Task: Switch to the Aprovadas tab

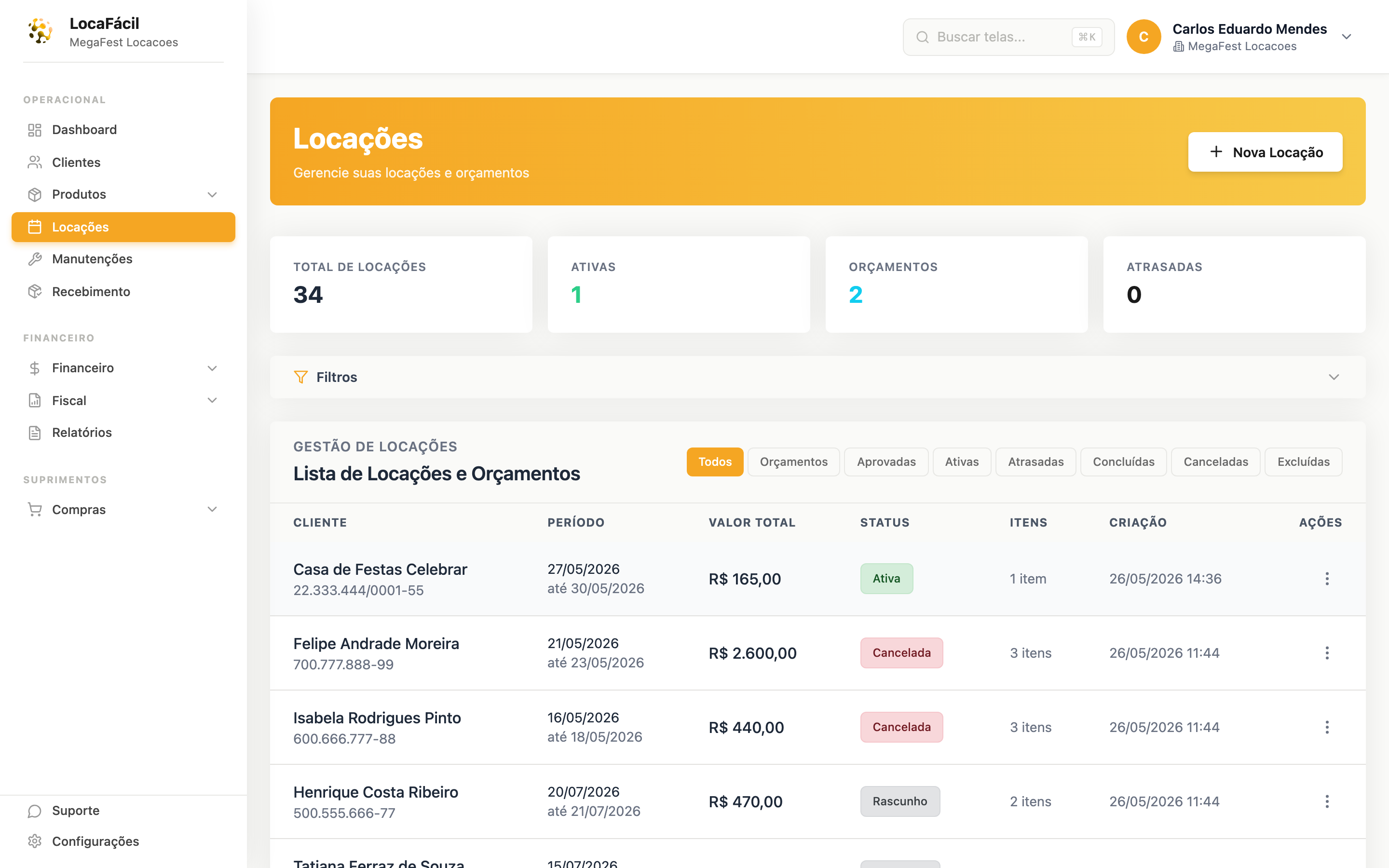Action: 886,462
